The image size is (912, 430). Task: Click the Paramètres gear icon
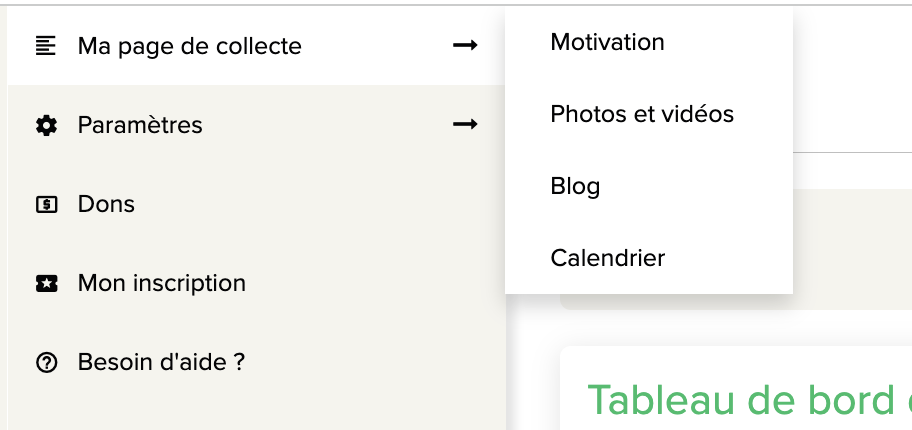tap(45, 126)
